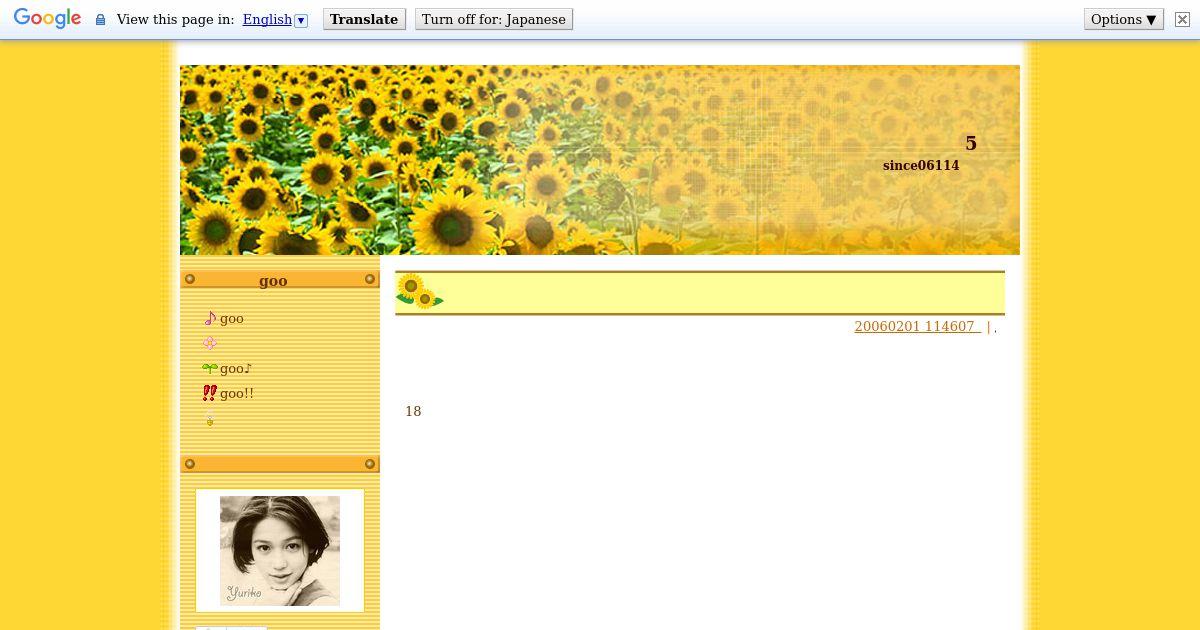
Task: Click the sunflower icon in the post header
Action: [x=420, y=291]
